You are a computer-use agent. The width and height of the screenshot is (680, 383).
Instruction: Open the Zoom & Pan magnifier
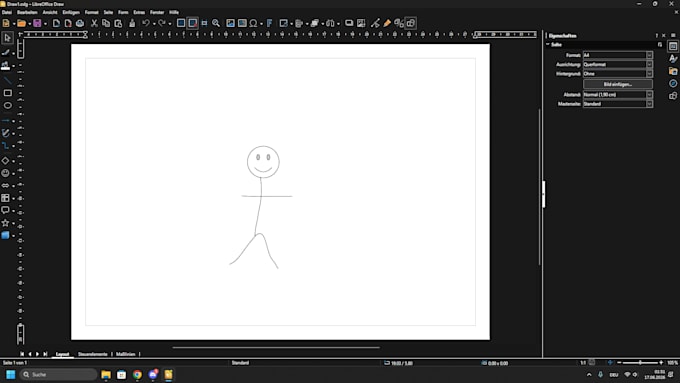point(216,23)
